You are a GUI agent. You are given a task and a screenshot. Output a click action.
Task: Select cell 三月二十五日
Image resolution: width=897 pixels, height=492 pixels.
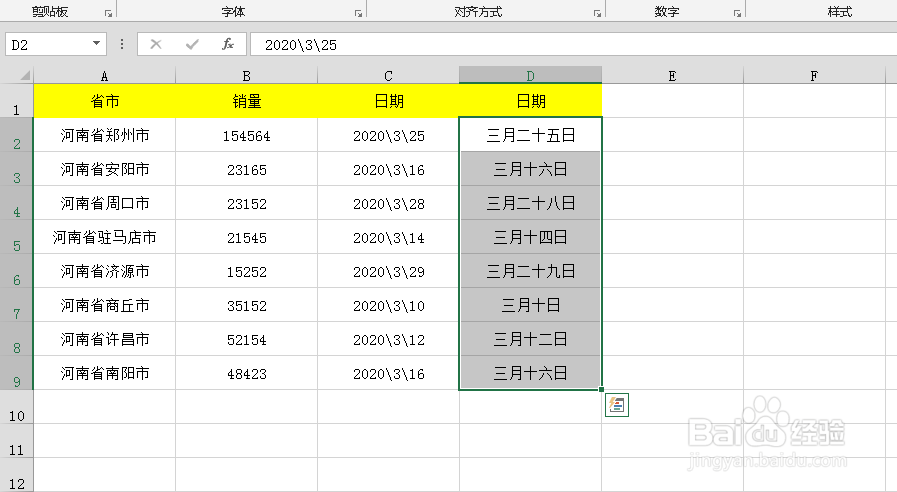530,135
